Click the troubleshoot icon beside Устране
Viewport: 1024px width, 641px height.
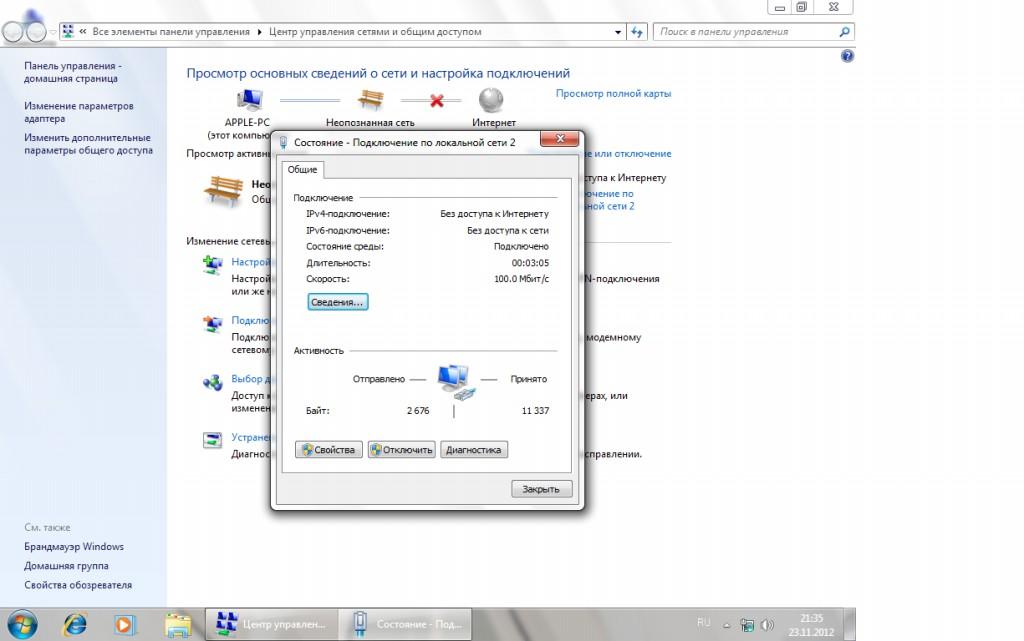212,441
